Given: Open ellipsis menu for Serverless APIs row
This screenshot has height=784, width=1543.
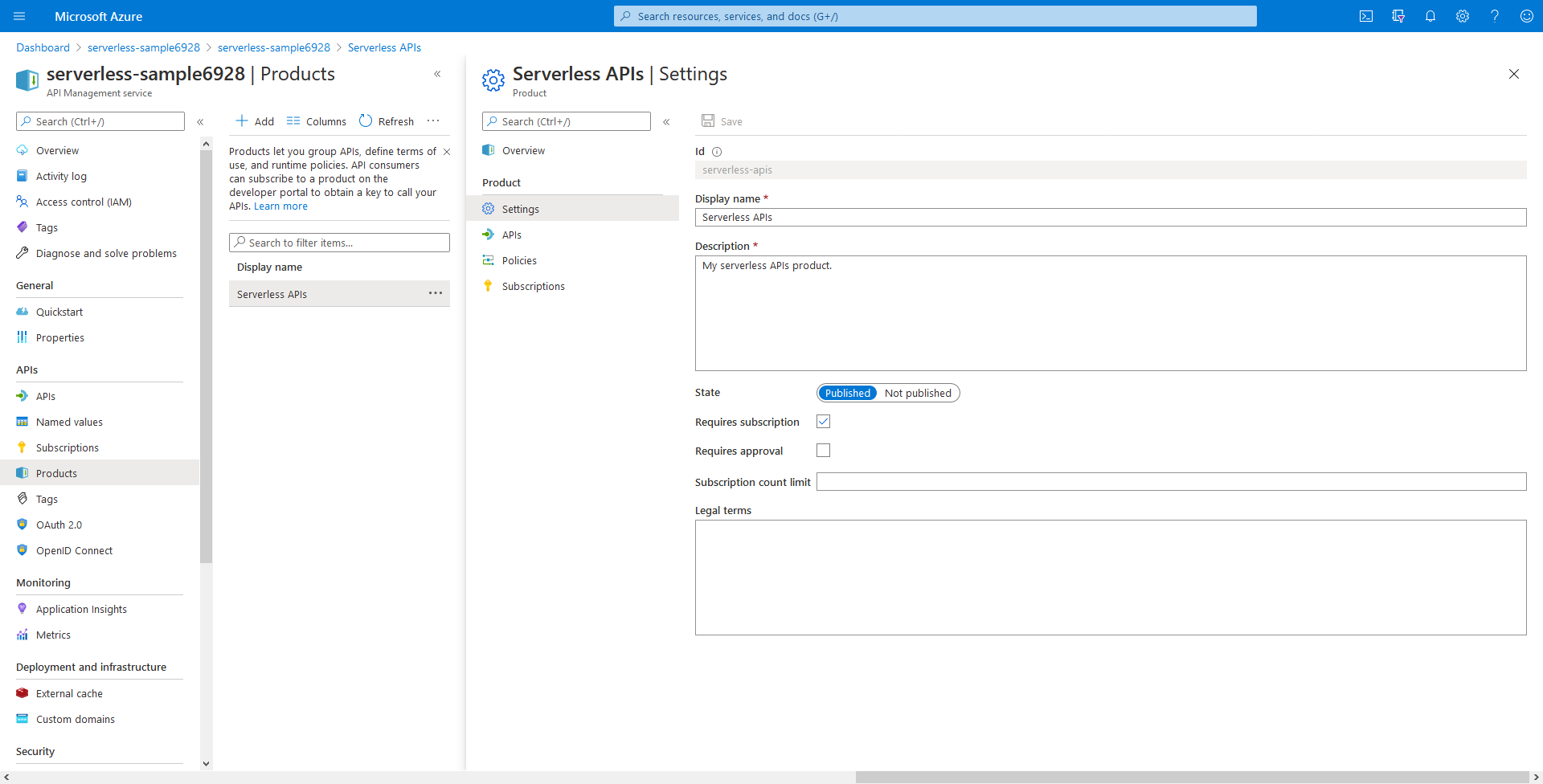Looking at the screenshot, I should click(436, 293).
